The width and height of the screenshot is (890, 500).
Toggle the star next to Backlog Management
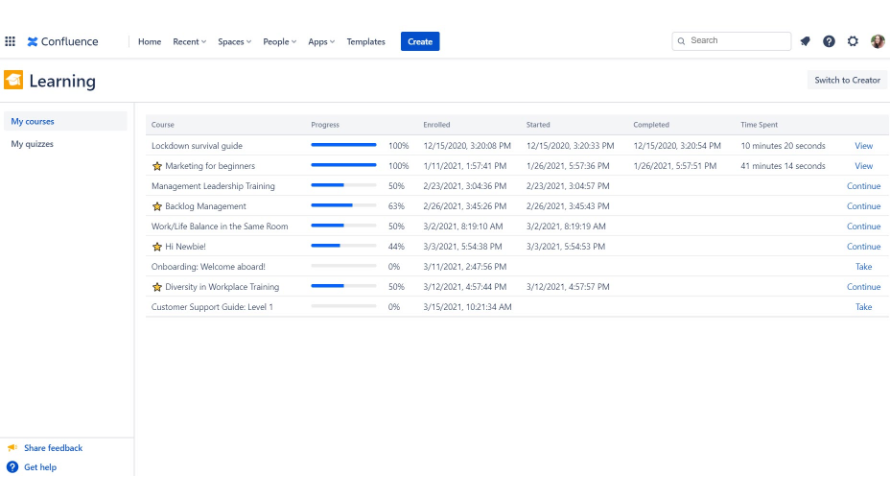pyautogui.click(x=157, y=206)
